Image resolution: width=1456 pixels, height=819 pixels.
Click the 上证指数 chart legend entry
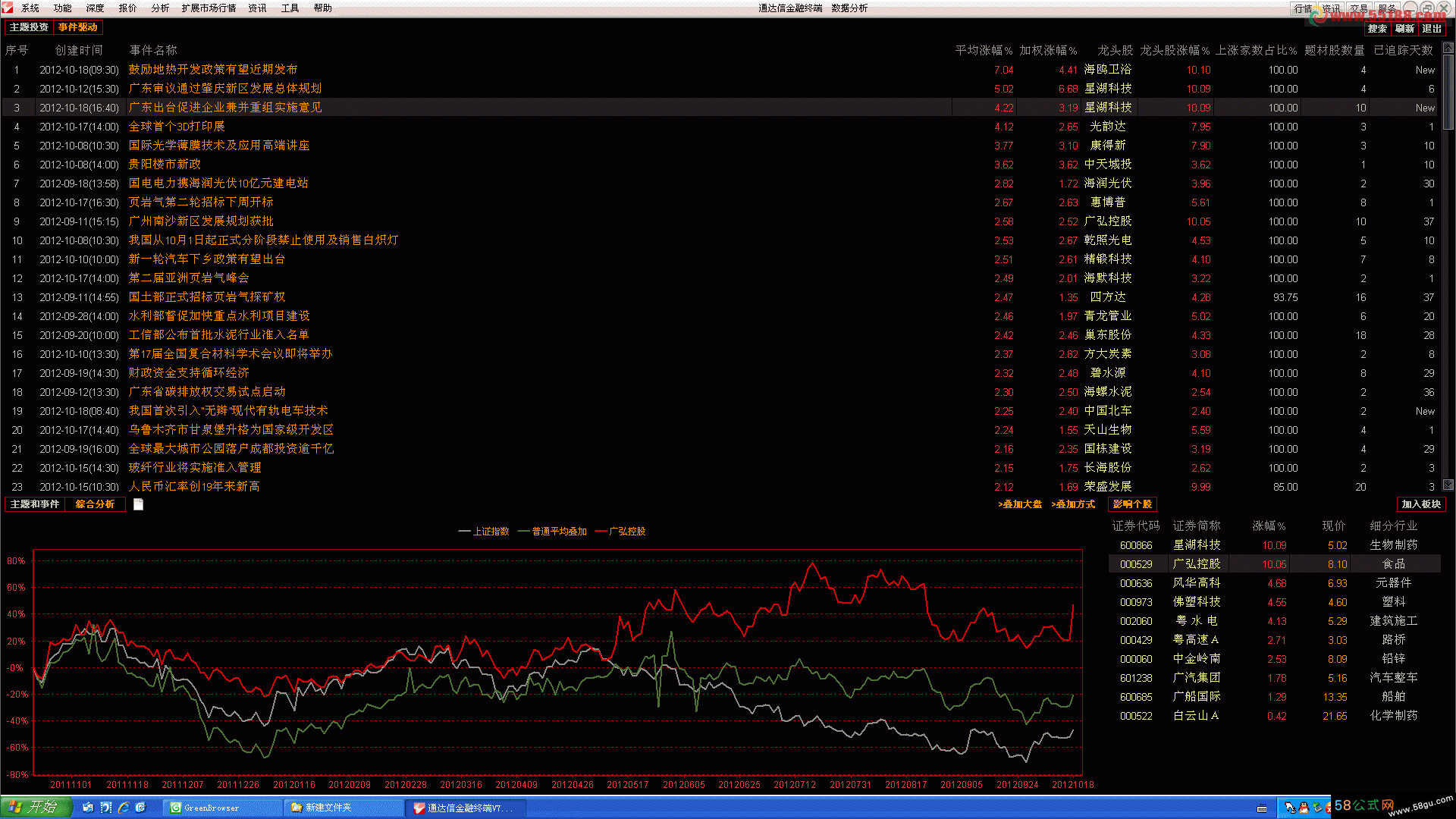(484, 532)
